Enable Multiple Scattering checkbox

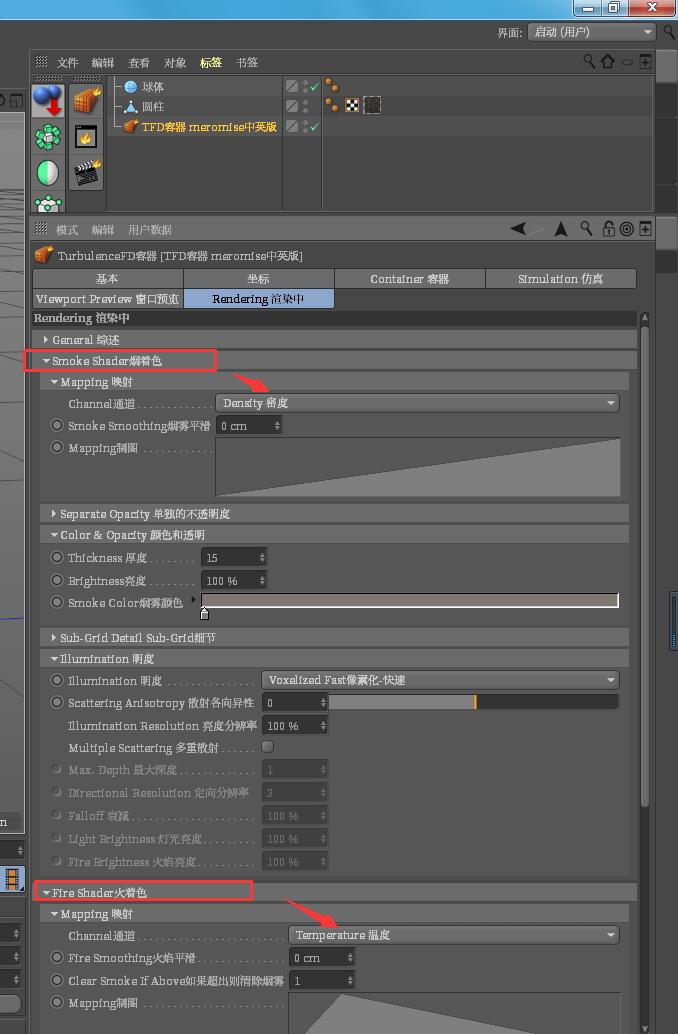(x=267, y=747)
